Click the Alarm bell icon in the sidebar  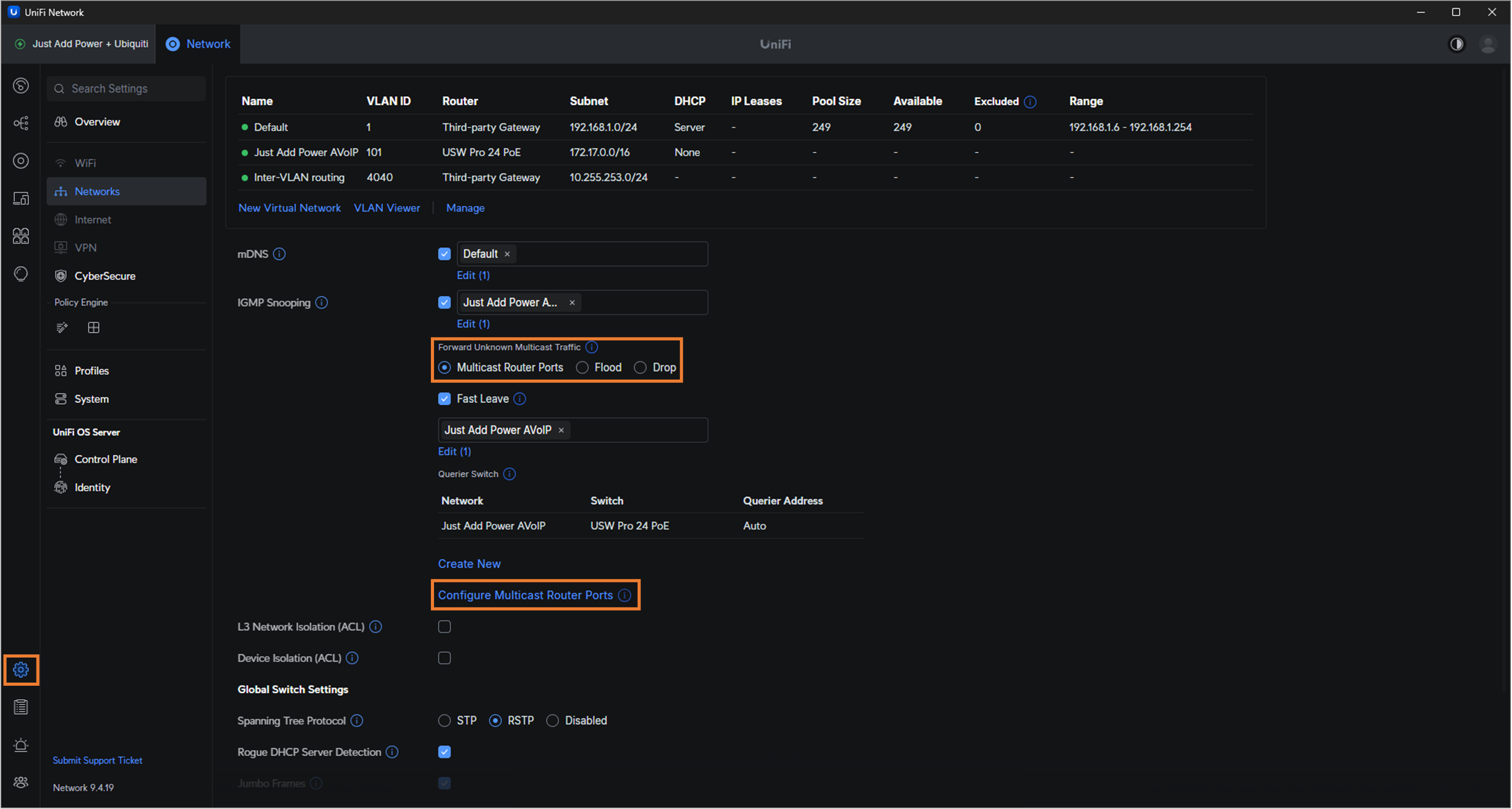point(20,745)
